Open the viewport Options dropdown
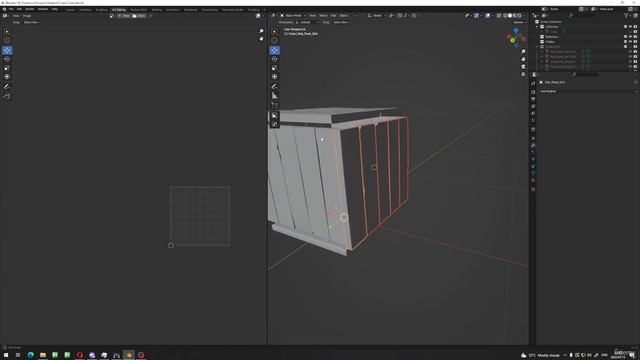640x360 pixels. pos(519,22)
